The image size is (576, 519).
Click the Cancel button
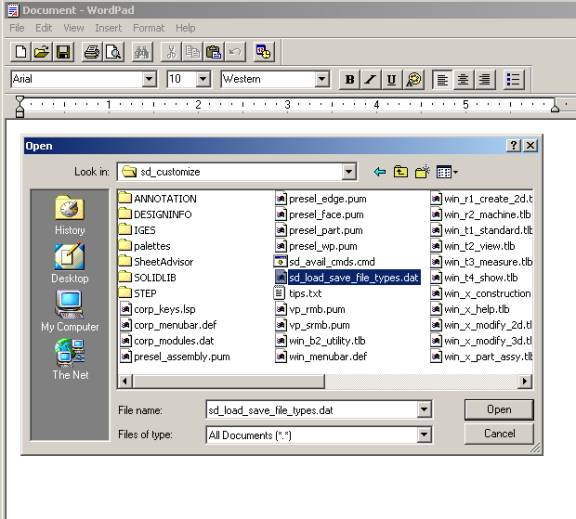pos(499,434)
